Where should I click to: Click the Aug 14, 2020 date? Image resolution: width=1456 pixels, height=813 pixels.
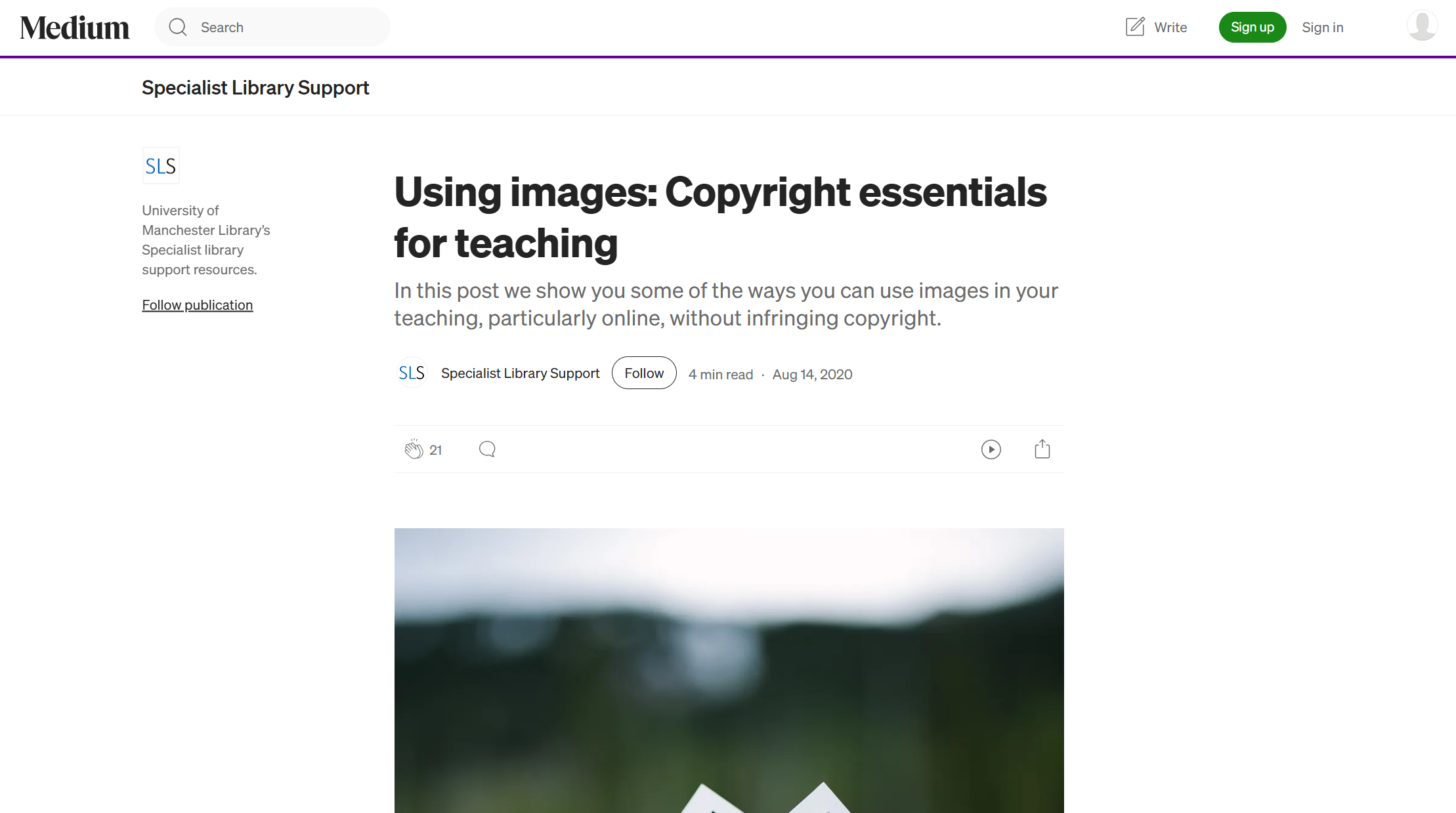tap(812, 375)
